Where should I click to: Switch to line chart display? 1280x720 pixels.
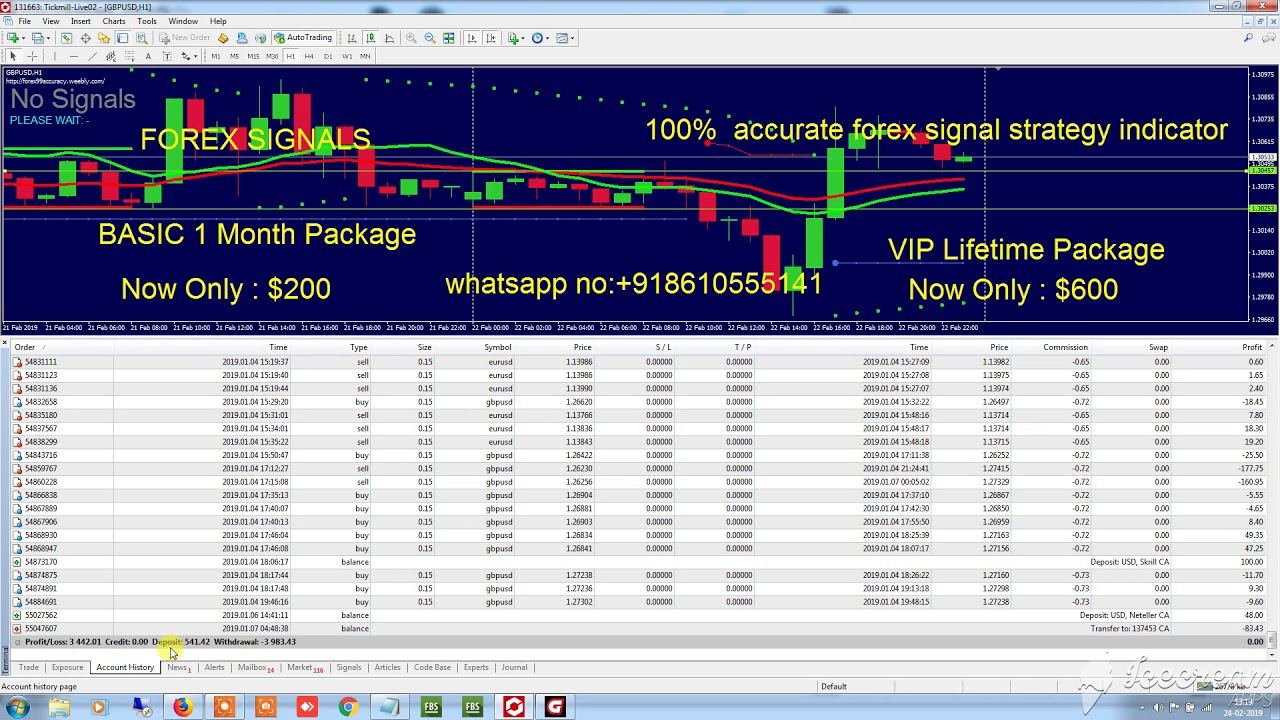pos(389,38)
